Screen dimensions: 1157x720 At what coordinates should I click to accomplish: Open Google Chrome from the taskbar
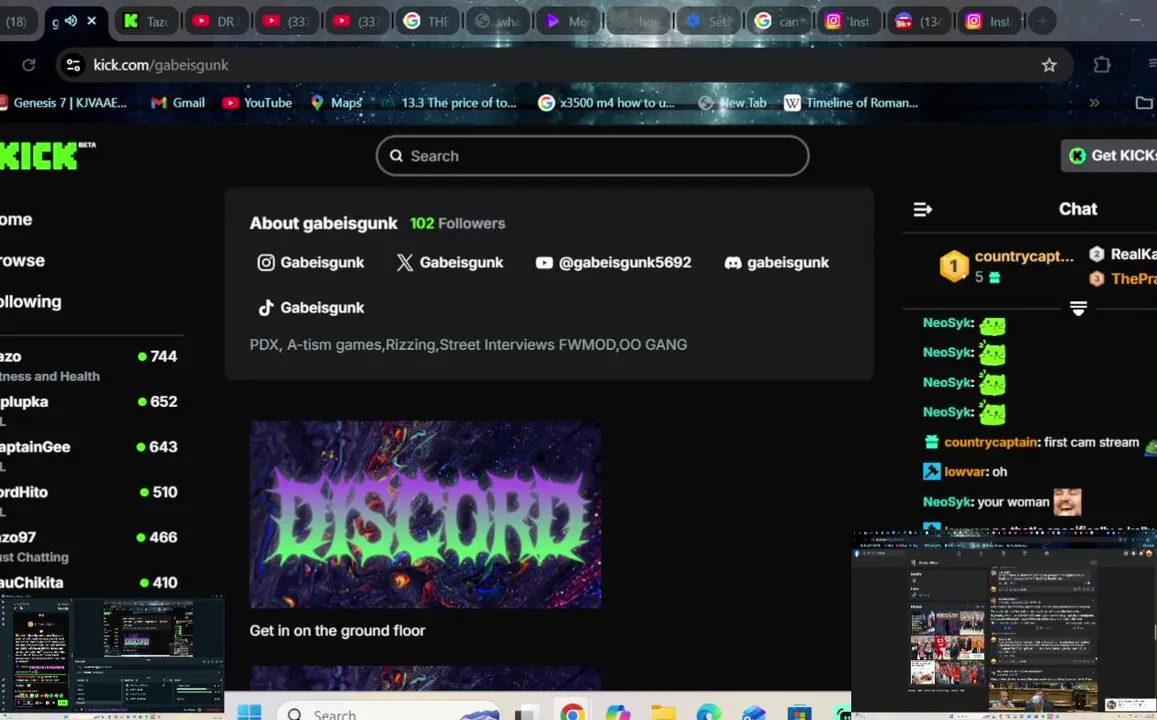click(x=572, y=712)
